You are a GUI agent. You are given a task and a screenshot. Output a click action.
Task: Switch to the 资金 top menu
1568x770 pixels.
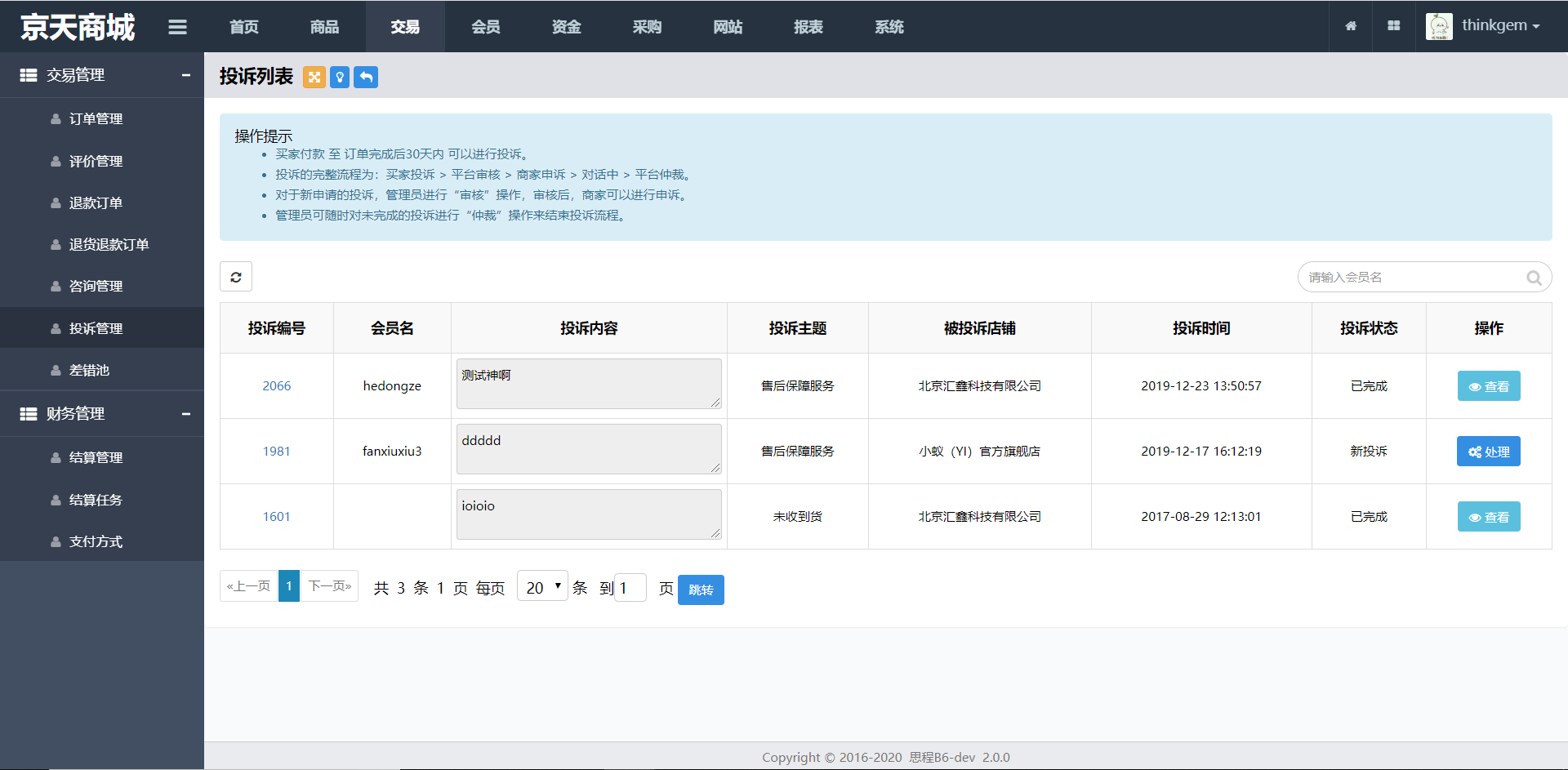click(566, 27)
